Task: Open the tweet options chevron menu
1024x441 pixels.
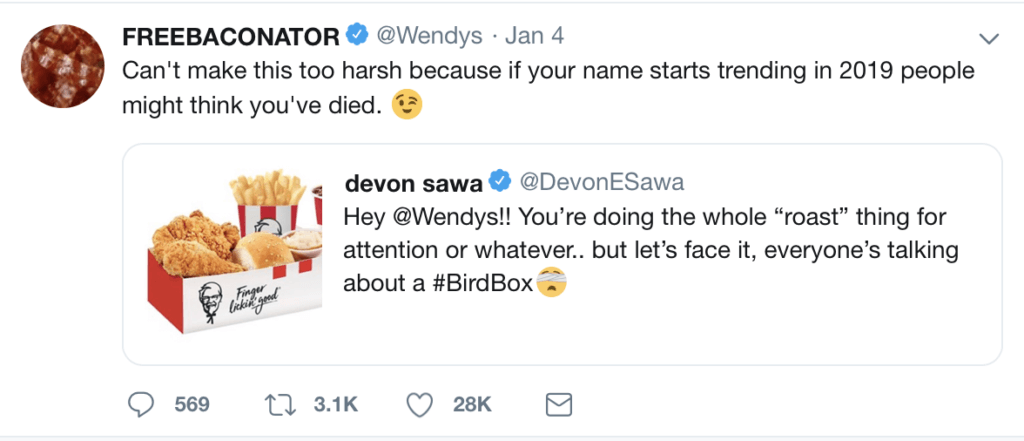Action: pos(989,38)
